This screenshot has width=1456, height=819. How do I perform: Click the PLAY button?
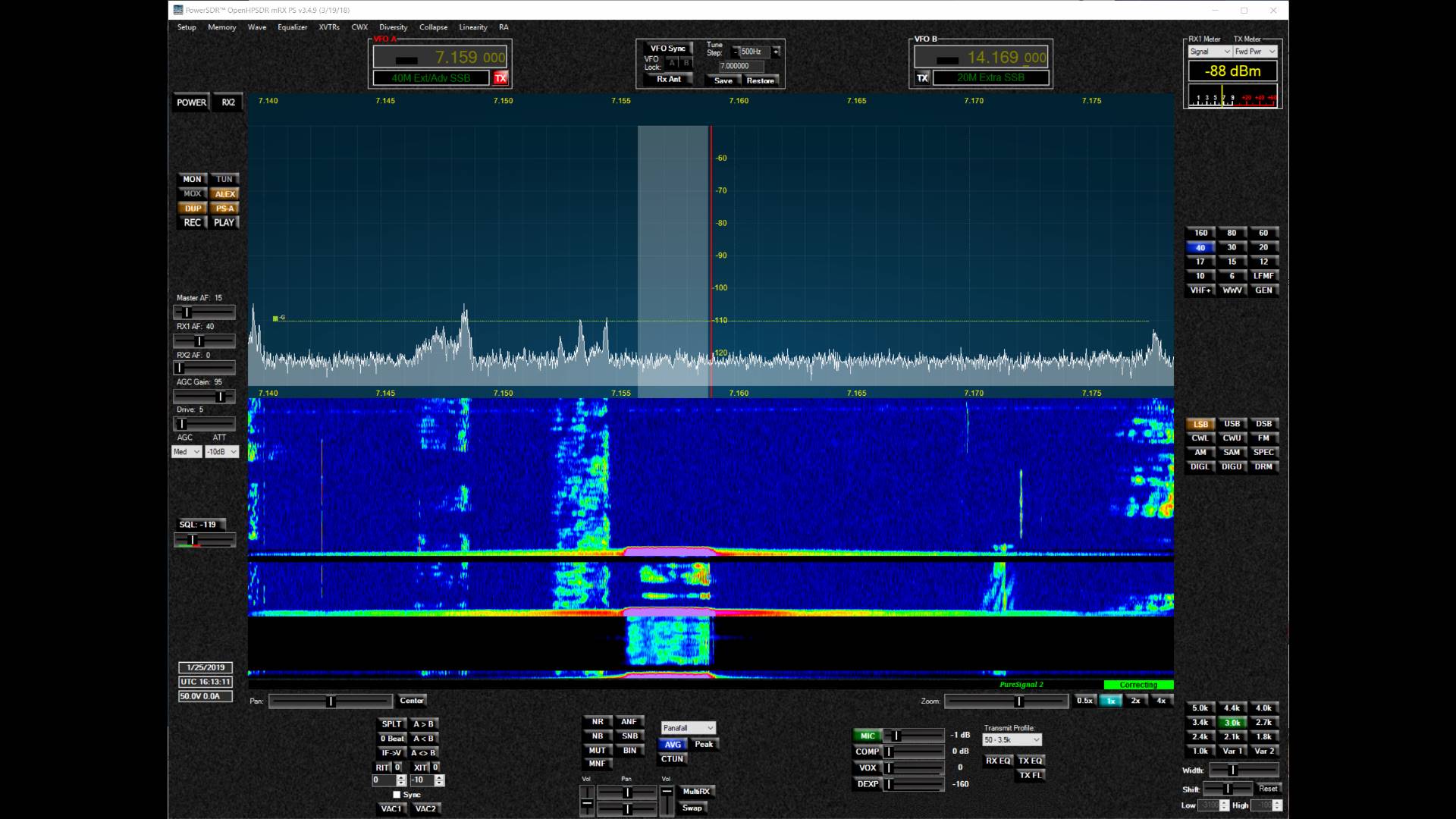[x=224, y=223]
